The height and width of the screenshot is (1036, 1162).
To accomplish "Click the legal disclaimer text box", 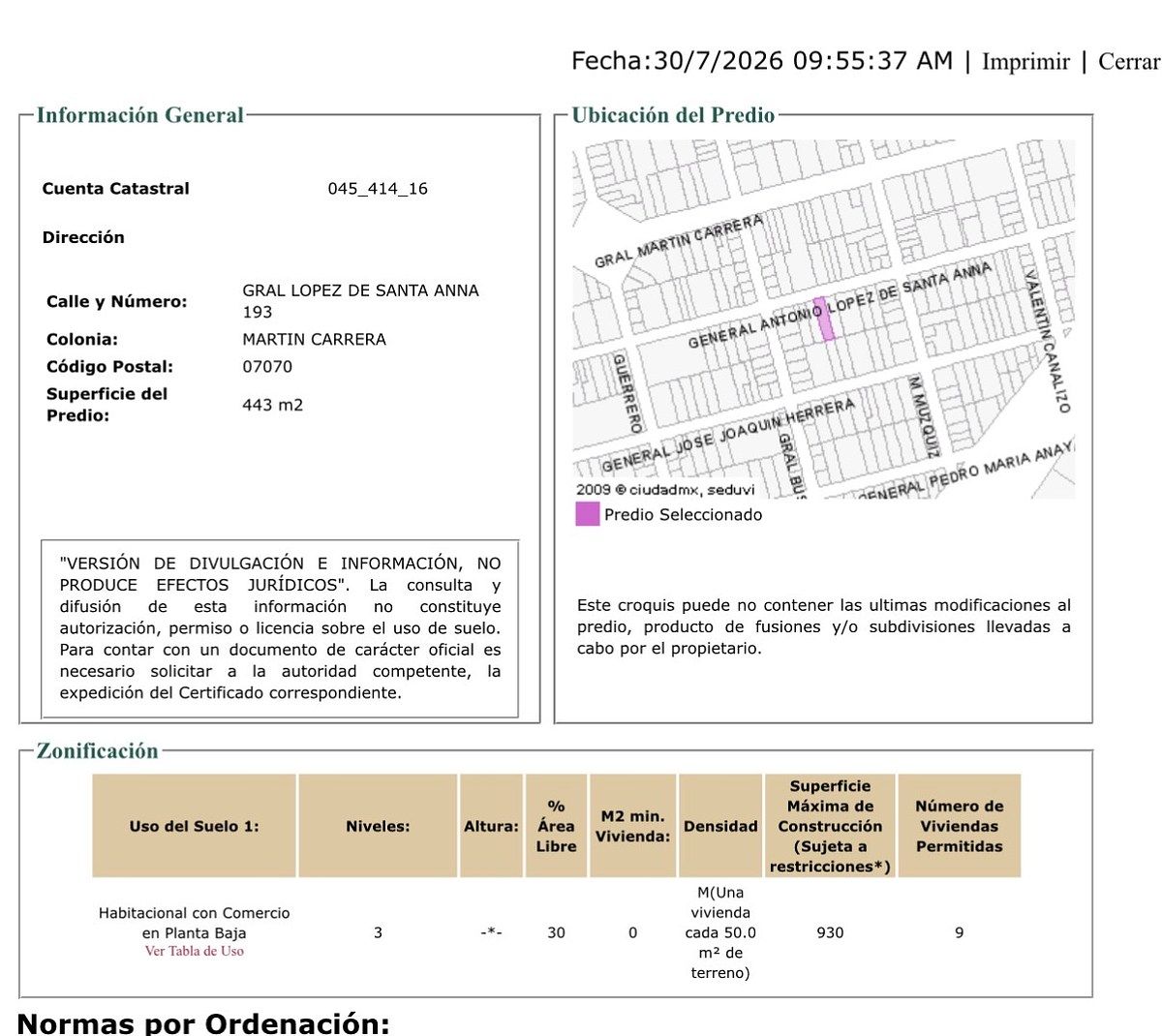I will tap(280, 628).
